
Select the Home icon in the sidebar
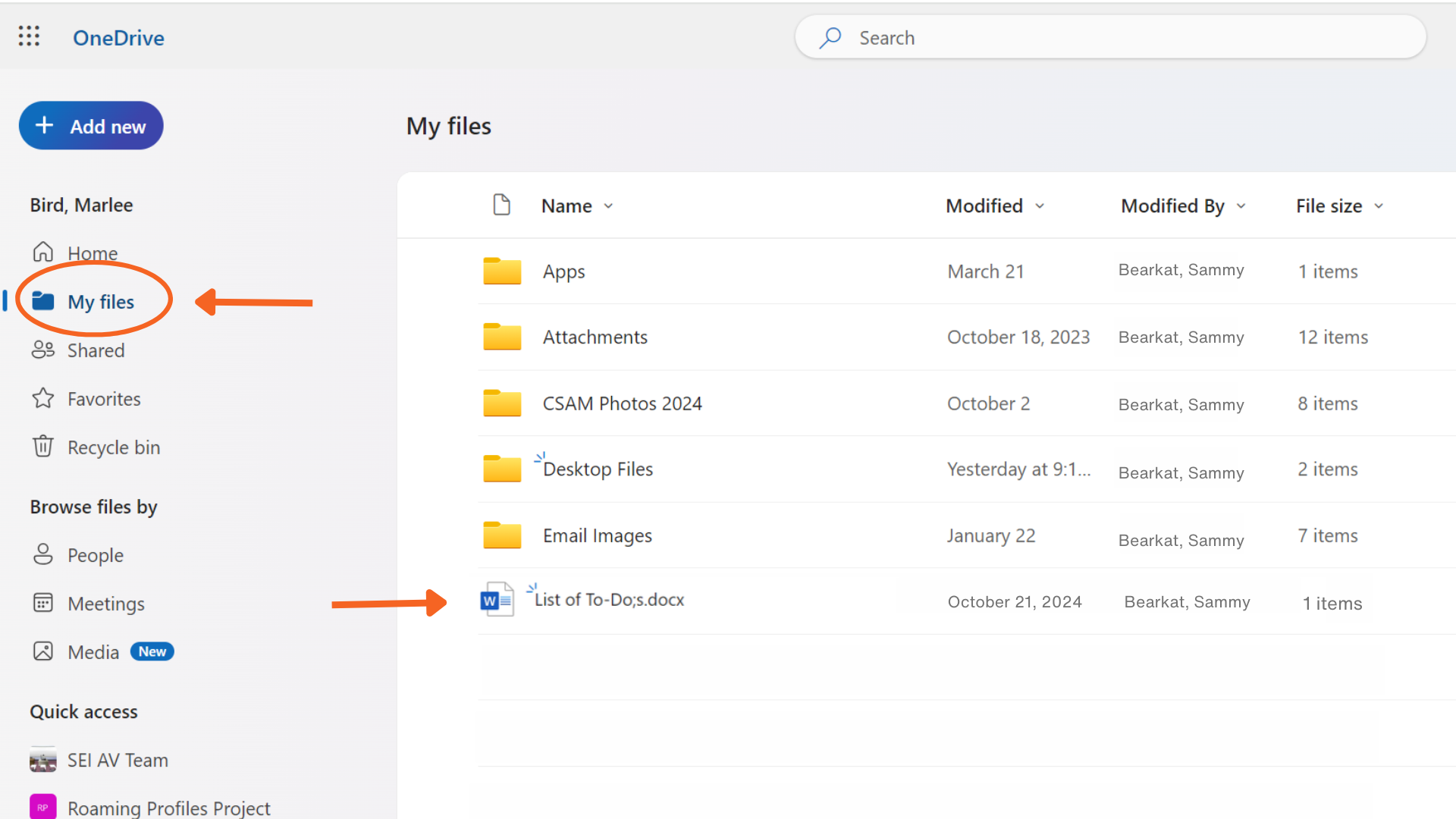[43, 253]
